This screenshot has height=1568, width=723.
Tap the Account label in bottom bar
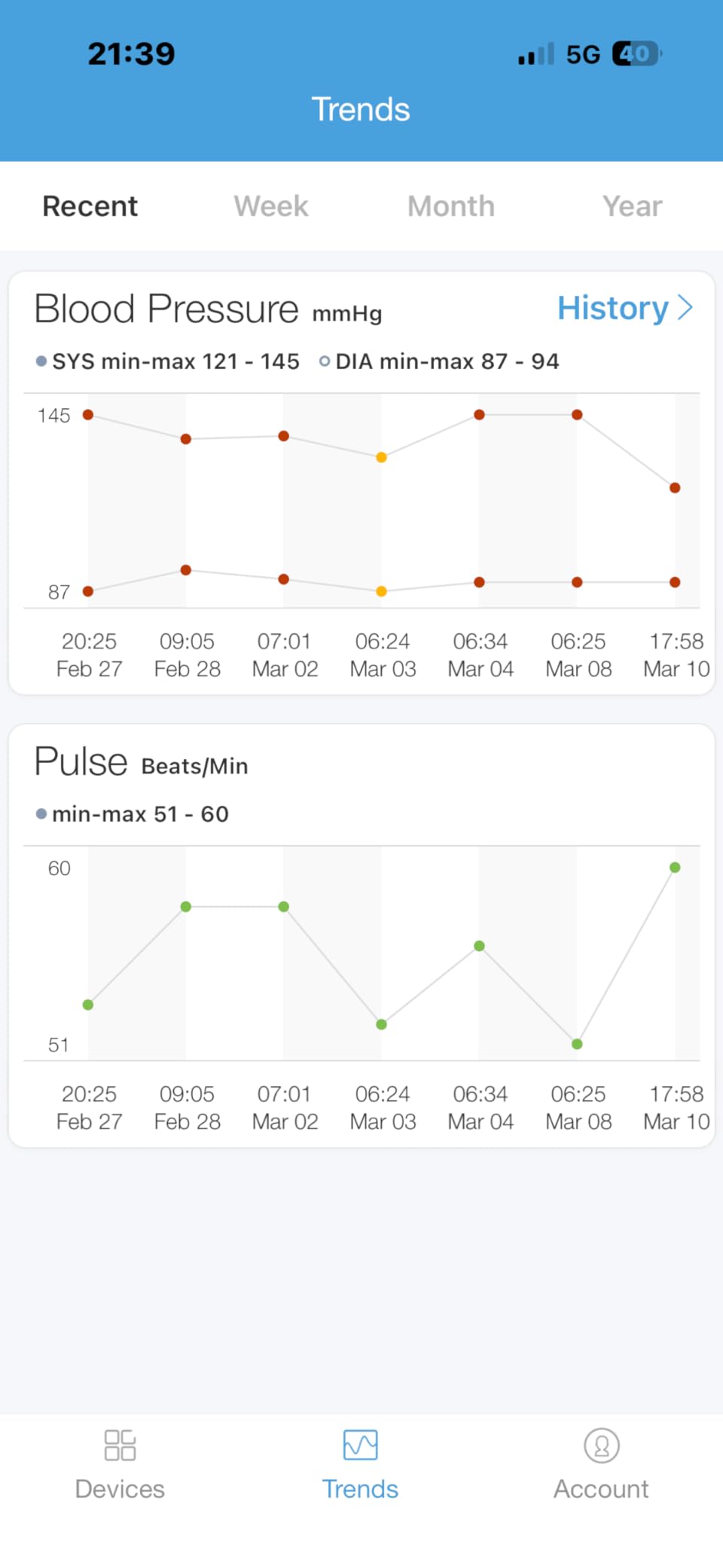click(x=601, y=1489)
